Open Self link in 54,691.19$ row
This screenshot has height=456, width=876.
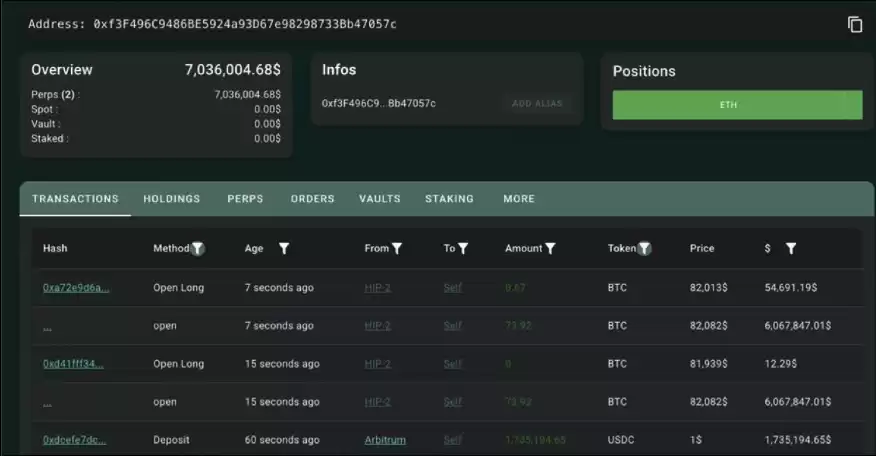pos(453,288)
